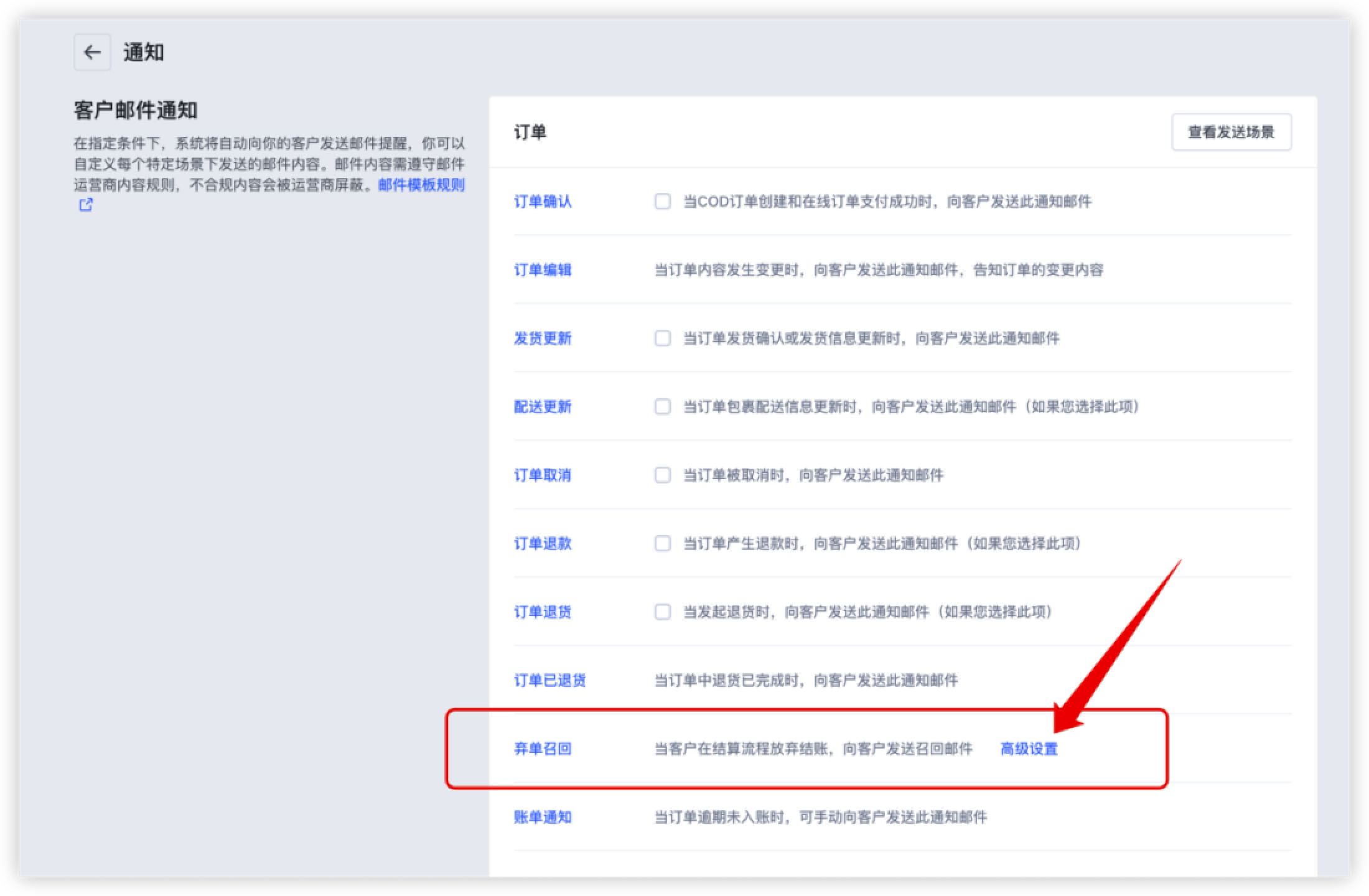The width and height of the screenshot is (1369, 896).
Task: Toggle 发货更新 notification checkbox
Action: click(662, 338)
